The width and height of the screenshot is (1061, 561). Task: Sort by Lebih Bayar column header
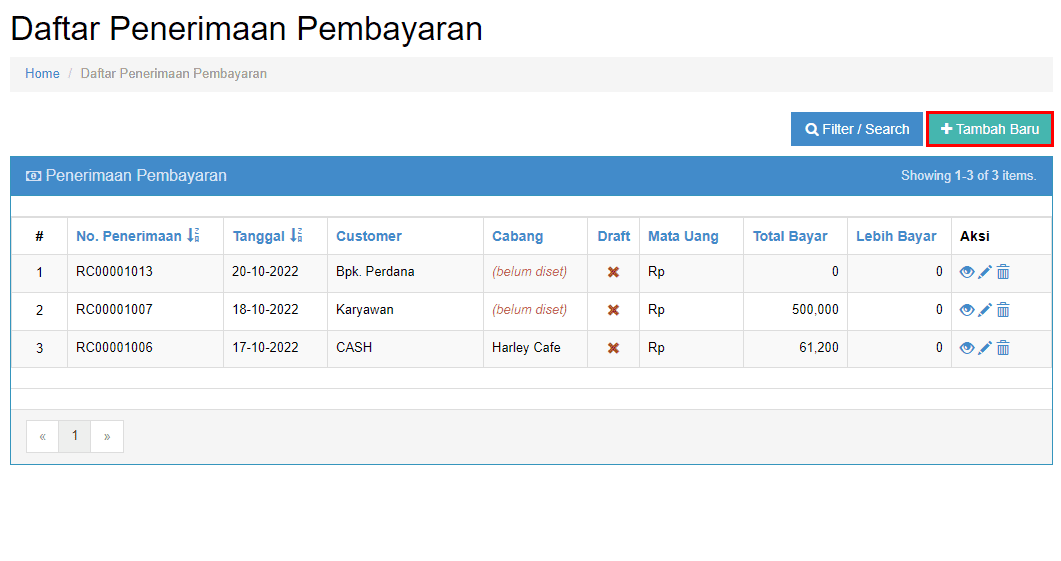point(897,236)
